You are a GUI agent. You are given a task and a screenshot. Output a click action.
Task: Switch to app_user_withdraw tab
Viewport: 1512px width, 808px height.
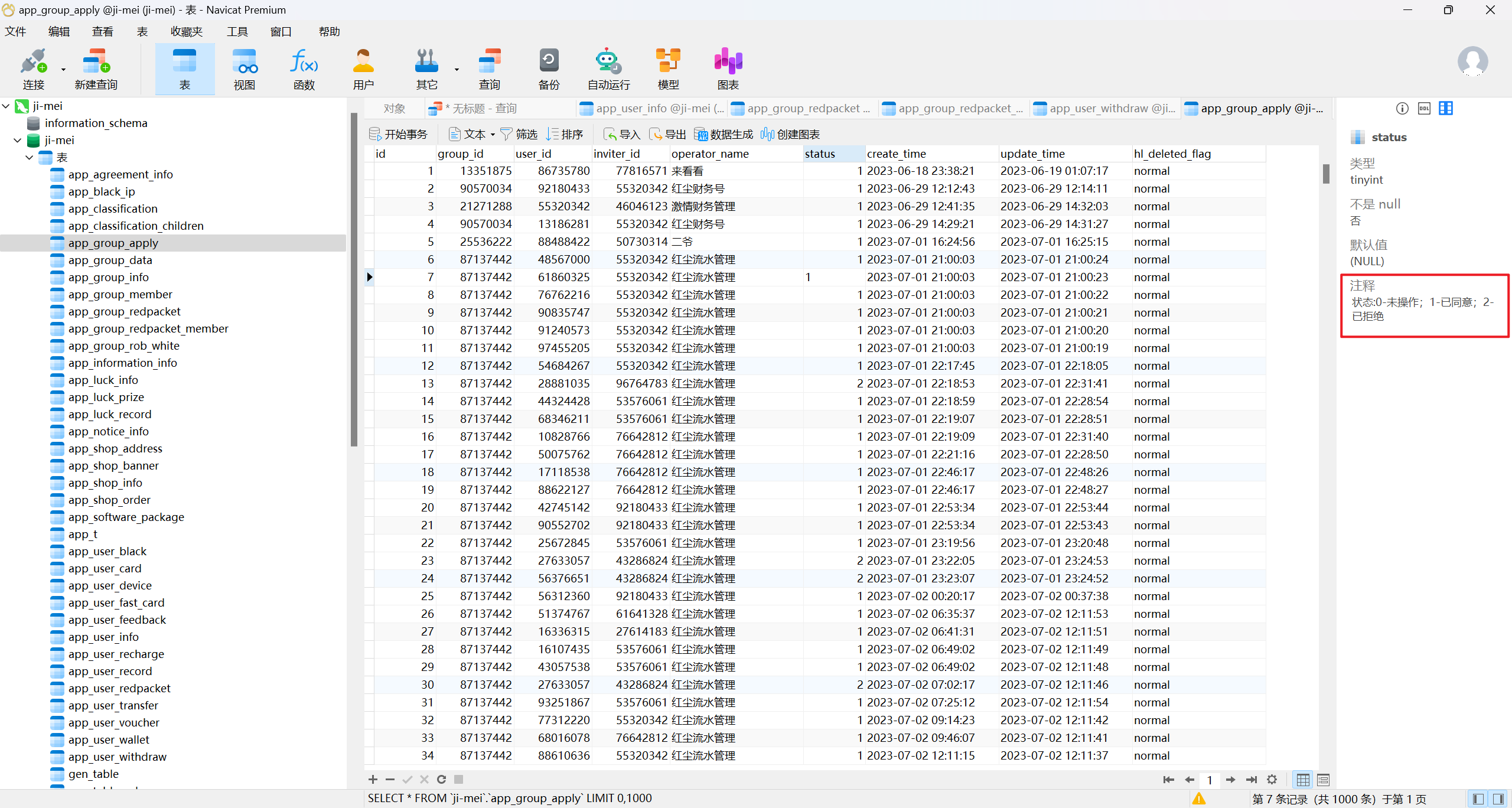(x=1104, y=109)
